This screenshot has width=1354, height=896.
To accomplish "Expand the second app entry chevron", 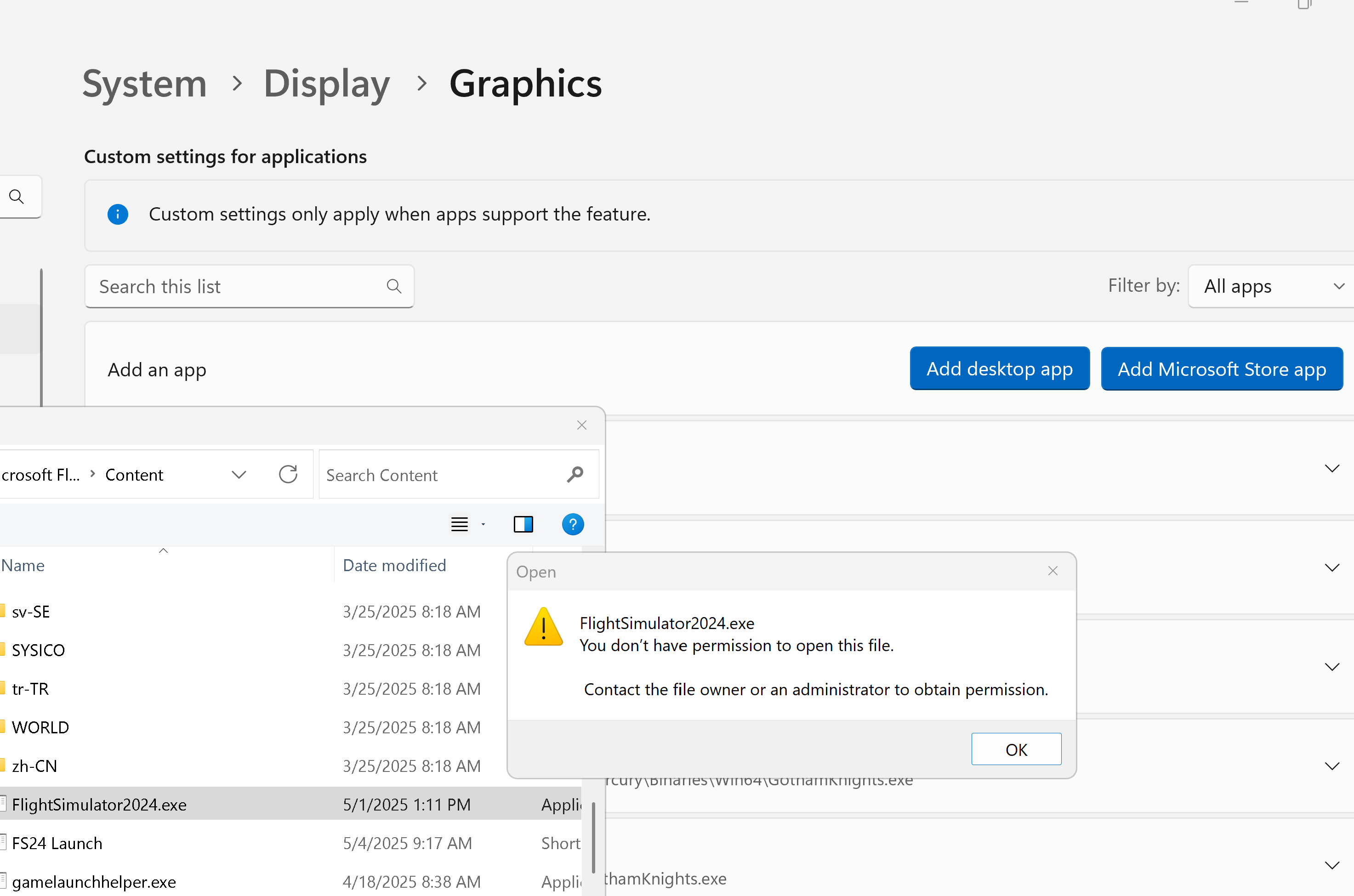I will pyautogui.click(x=1332, y=567).
